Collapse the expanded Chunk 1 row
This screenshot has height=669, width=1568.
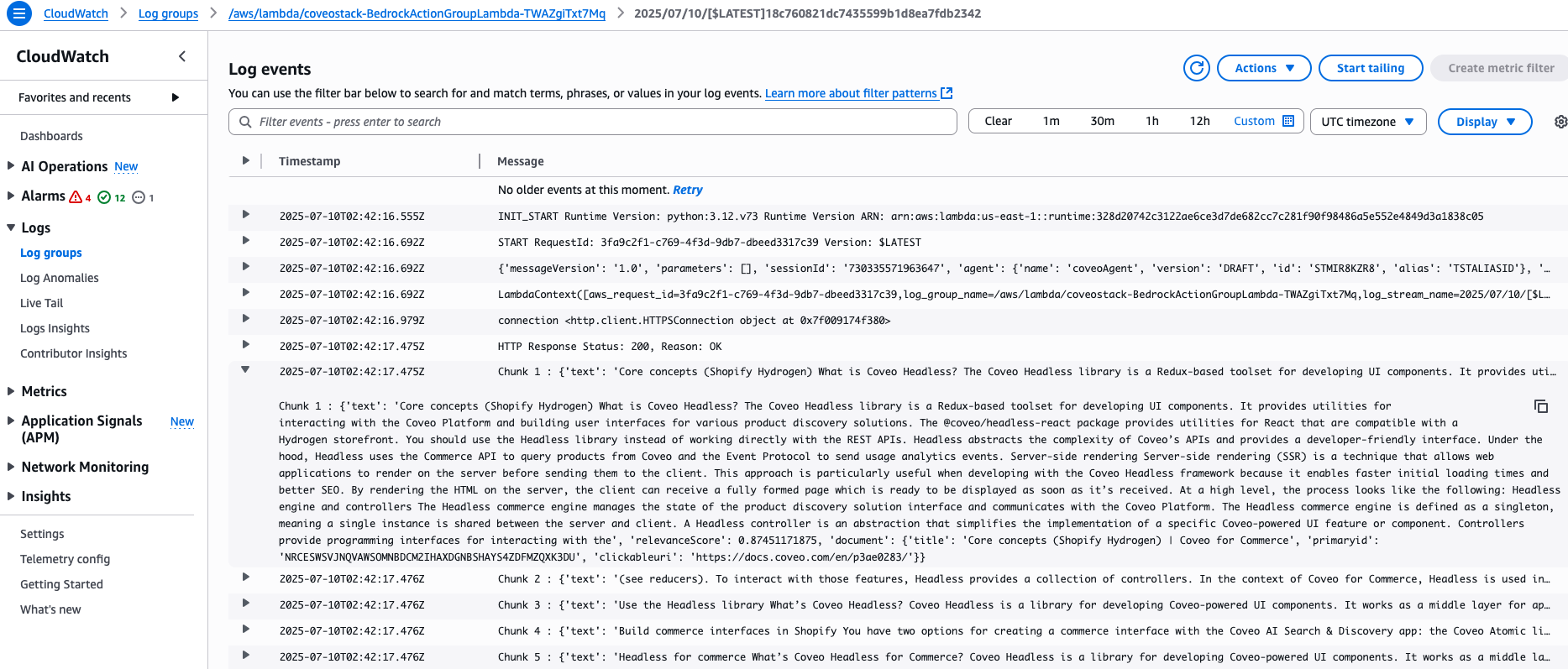[245, 369]
